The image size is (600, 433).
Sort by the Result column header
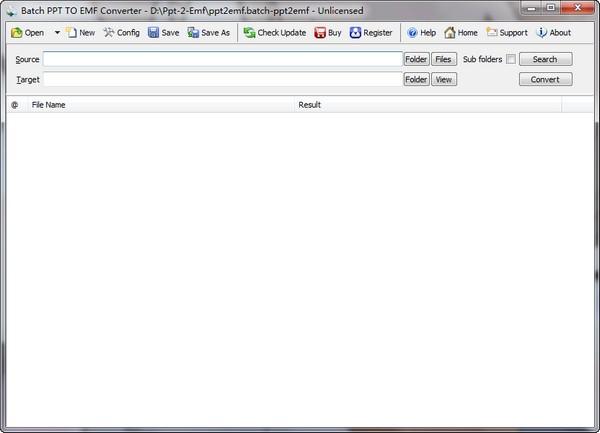(x=428, y=105)
